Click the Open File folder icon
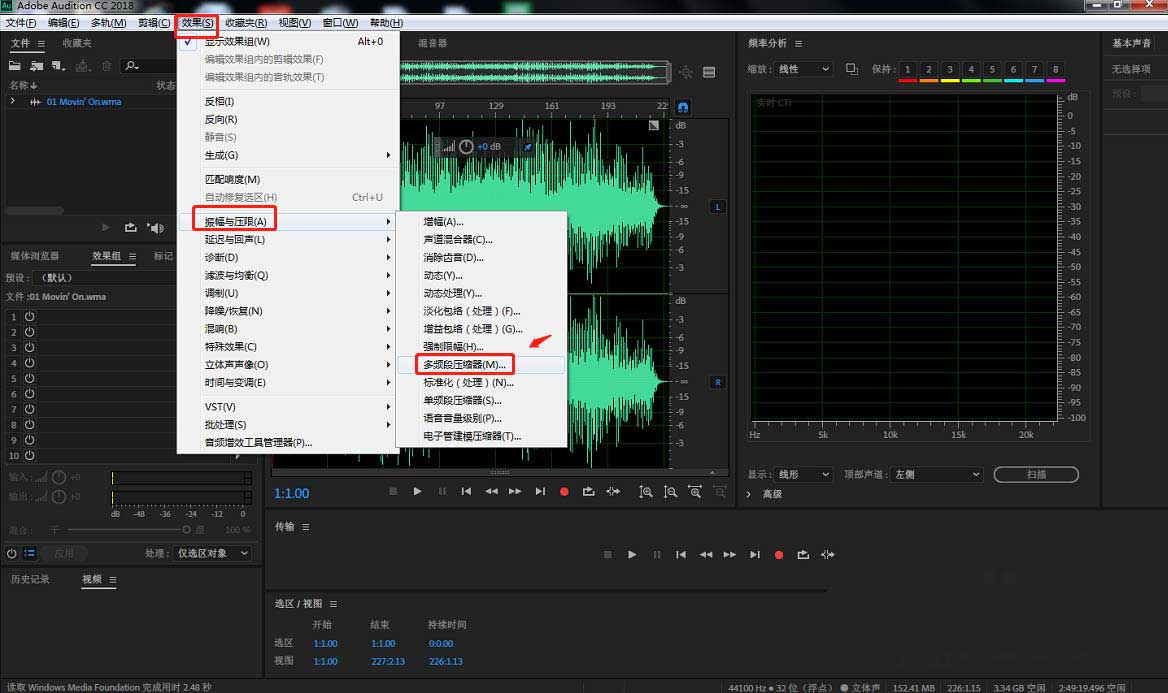1168x693 pixels. (16, 66)
